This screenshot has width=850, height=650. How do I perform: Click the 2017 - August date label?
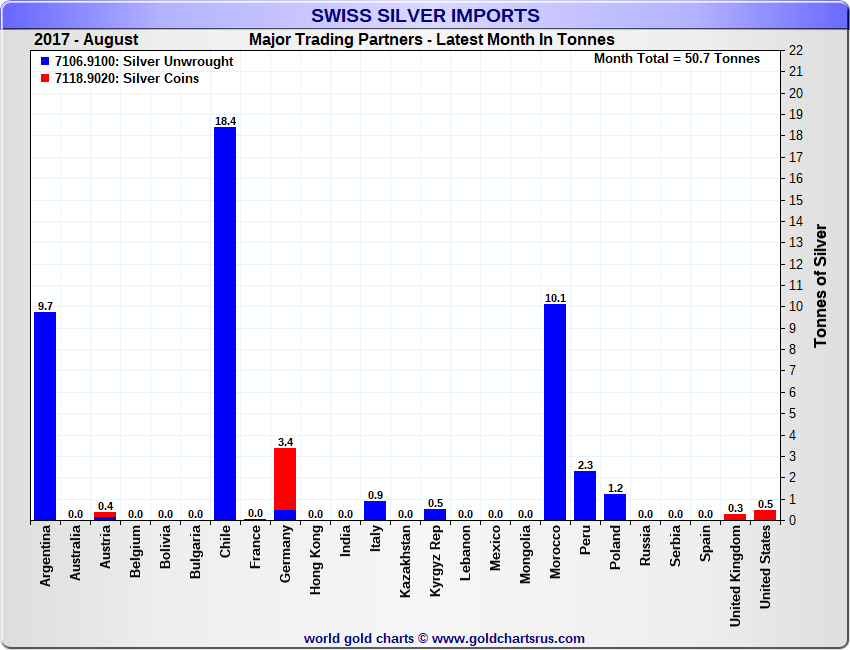86,40
